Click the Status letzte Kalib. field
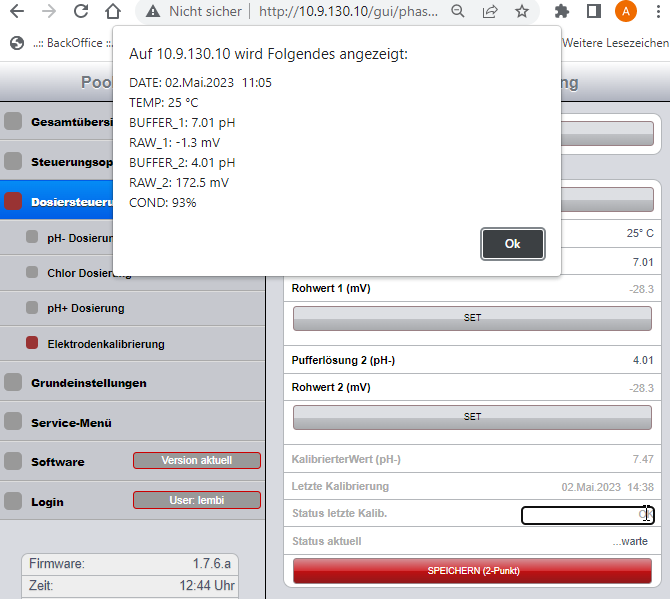Screen dimensions: 670x599 (x=588, y=514)
